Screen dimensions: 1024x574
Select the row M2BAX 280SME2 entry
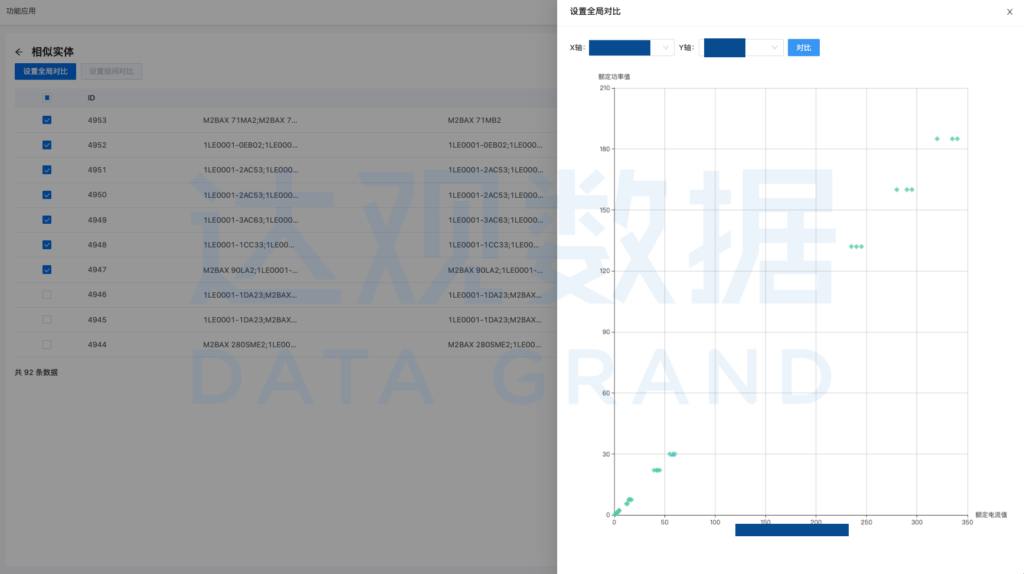(250, 344)
